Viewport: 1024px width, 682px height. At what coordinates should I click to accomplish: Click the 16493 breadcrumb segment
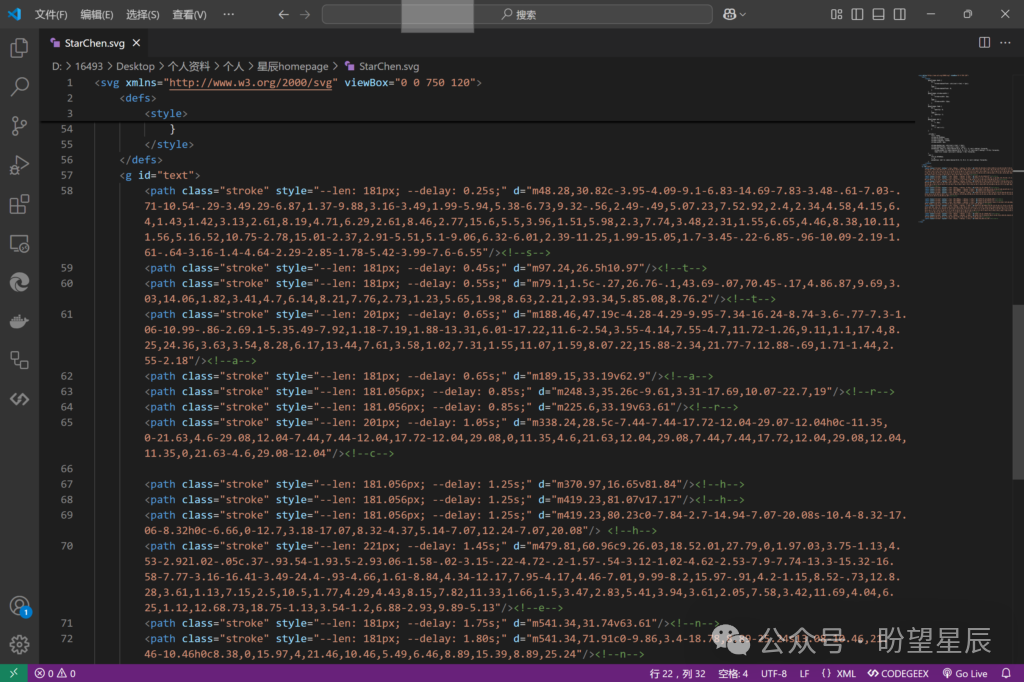point(89,66)
